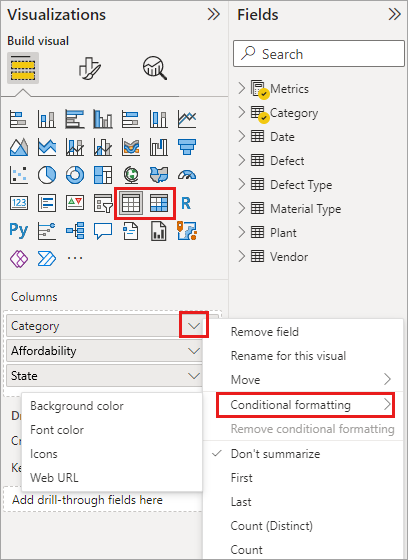408x560 pixels.
Task: Open the Affordability field dropdown
Action: (x=194, y=351)
